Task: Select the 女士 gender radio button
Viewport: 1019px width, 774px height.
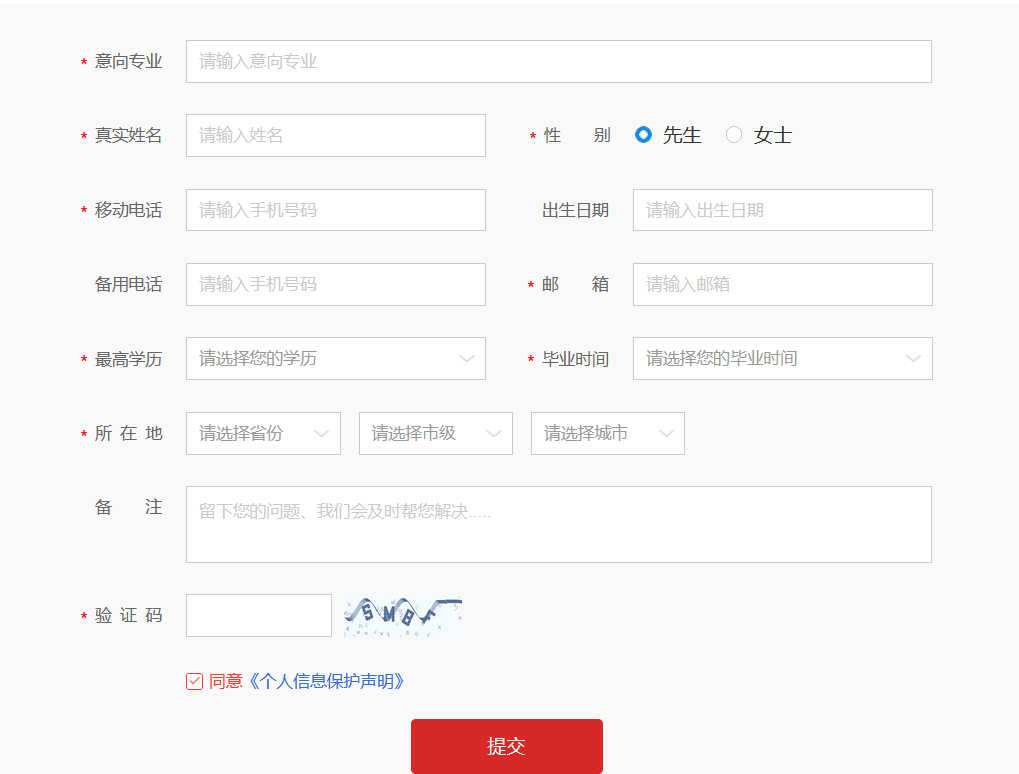Action: (734, 134)
